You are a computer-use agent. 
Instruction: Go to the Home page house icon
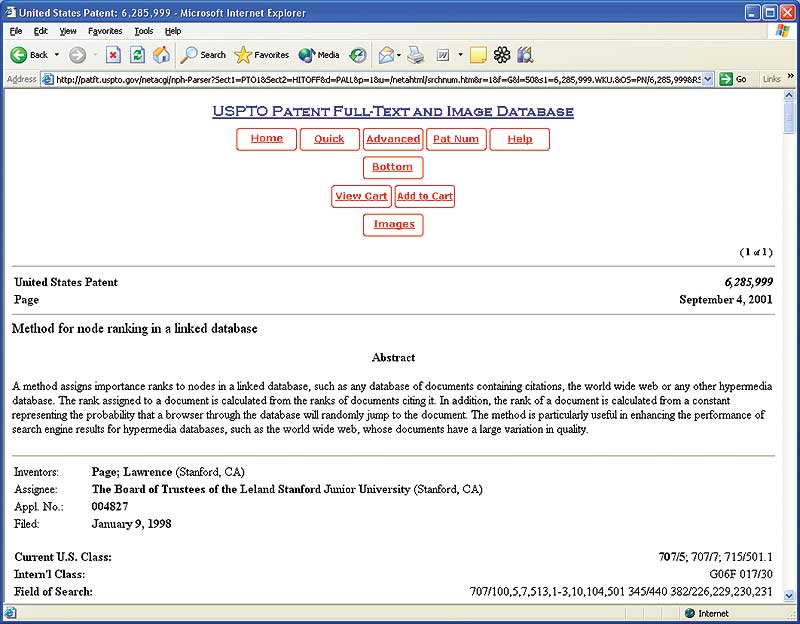[161, 55]
